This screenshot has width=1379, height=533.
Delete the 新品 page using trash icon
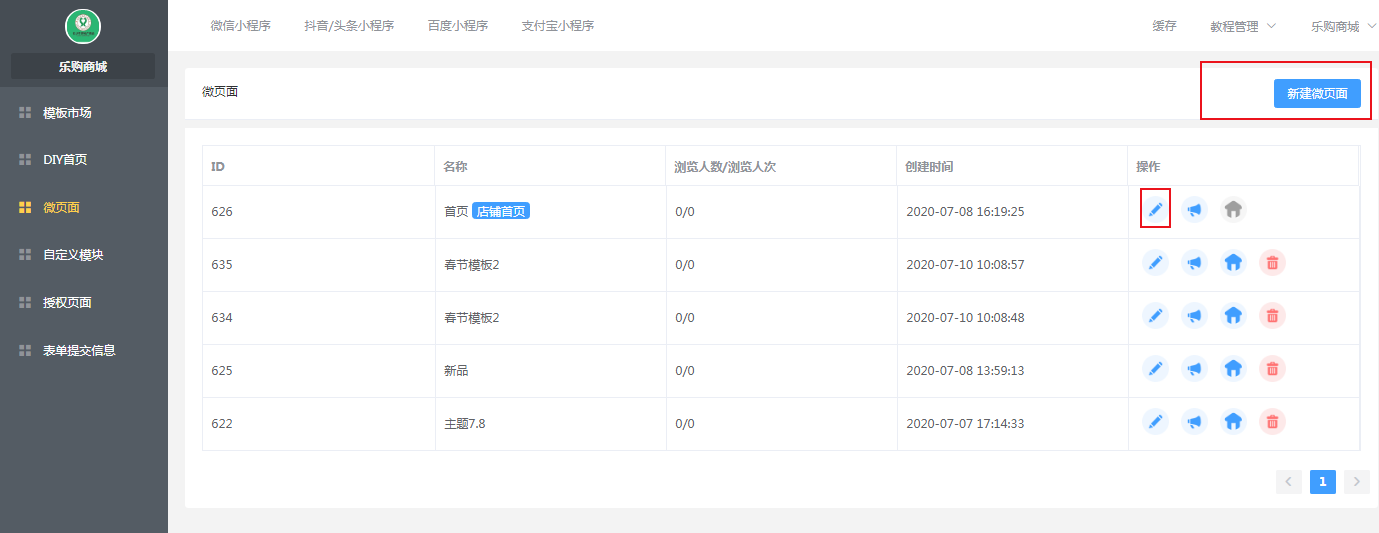[x=1272, y=369]
